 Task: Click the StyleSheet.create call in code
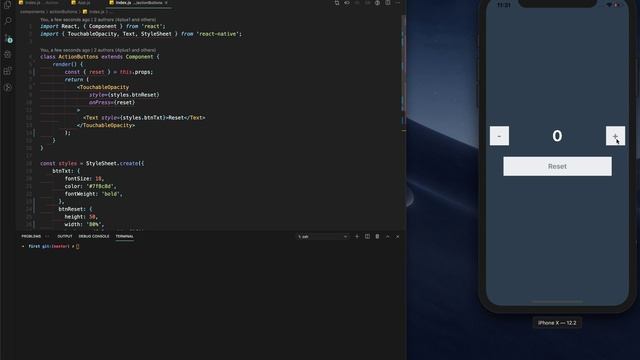point(115,163)
